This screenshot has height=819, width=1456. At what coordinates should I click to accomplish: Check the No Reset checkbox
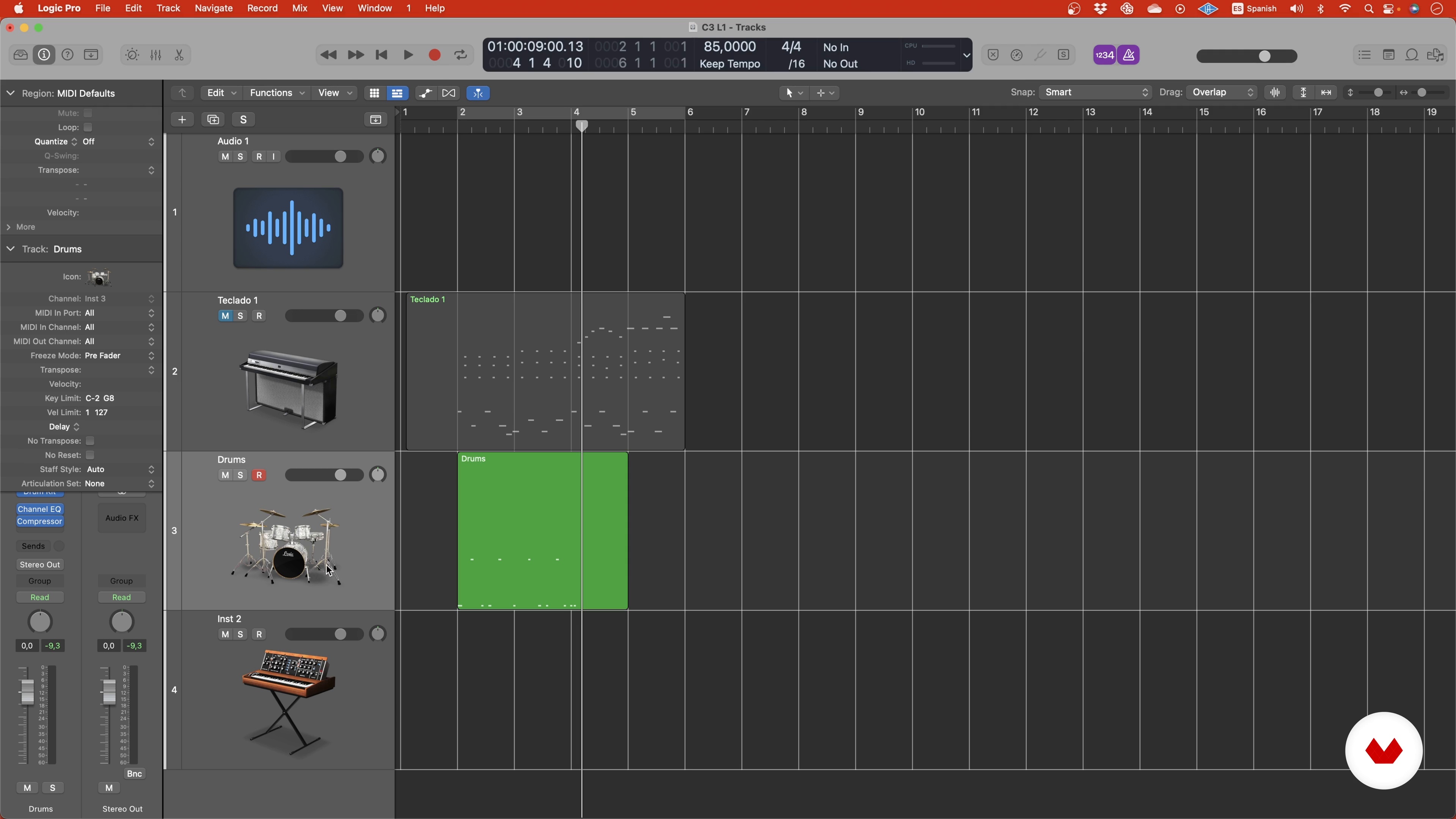[90, 455]
